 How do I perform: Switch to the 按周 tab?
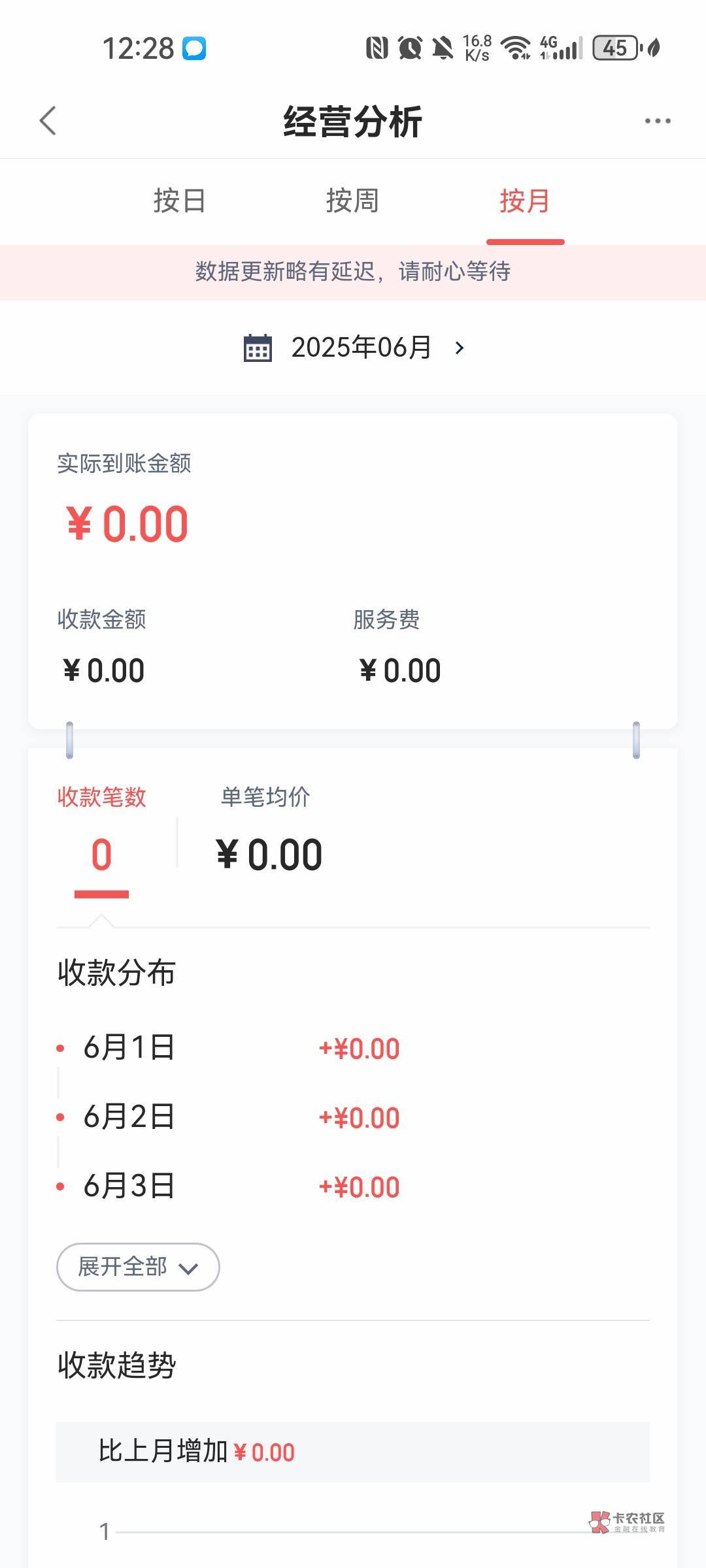(352, 201)
